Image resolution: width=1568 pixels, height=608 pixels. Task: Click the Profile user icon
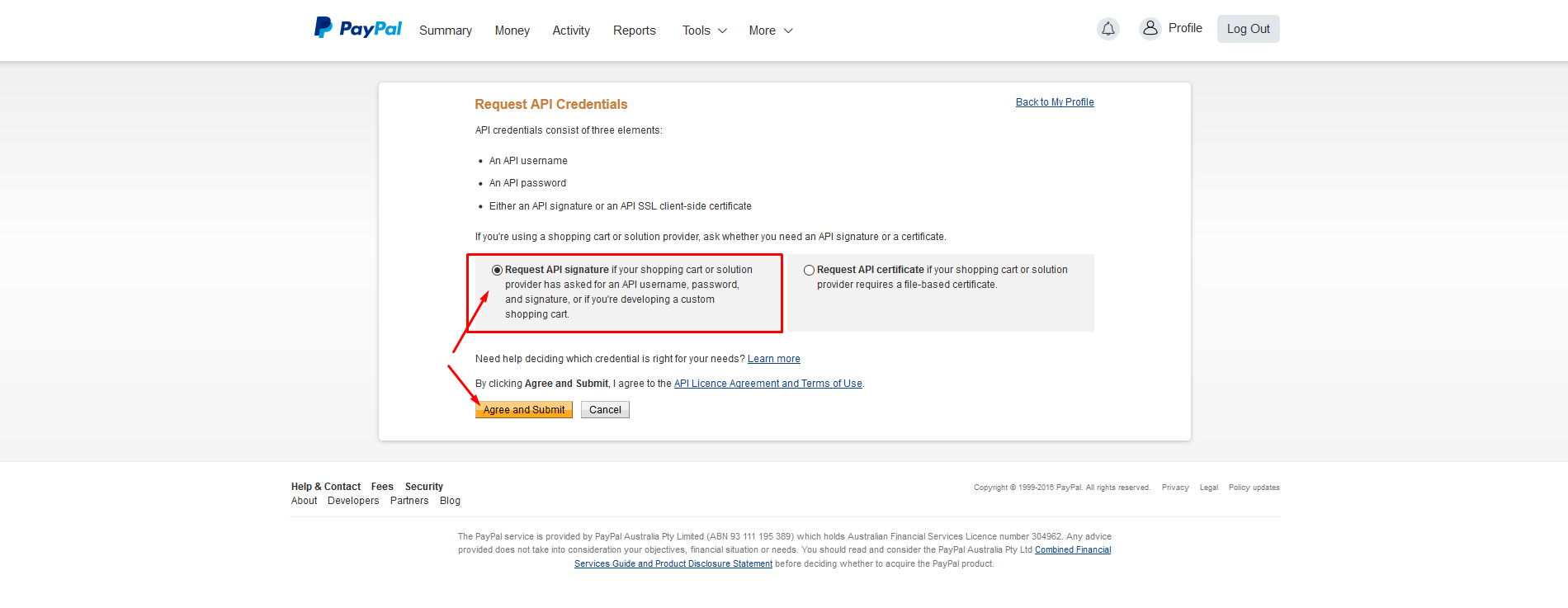(x=1150, y=28)
